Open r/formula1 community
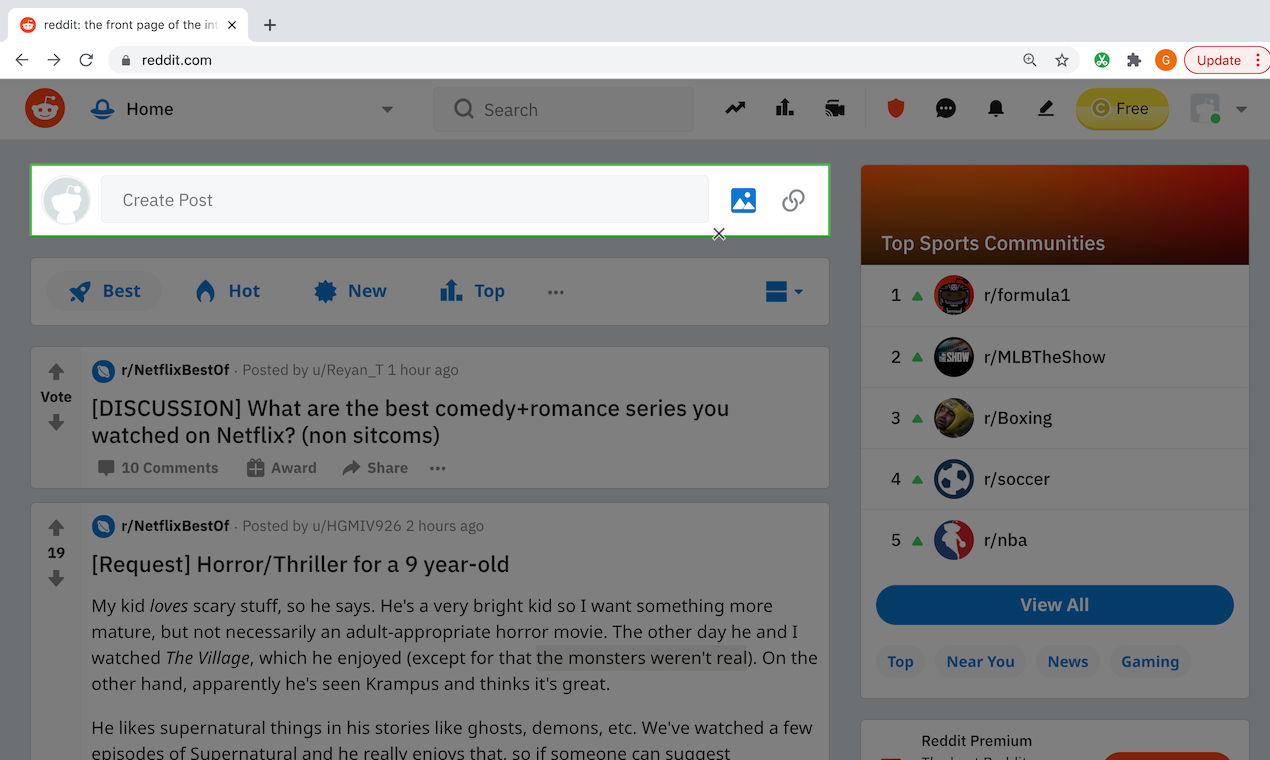The width and height of the screenshot is (1270, 760). tap(1027, 295)
